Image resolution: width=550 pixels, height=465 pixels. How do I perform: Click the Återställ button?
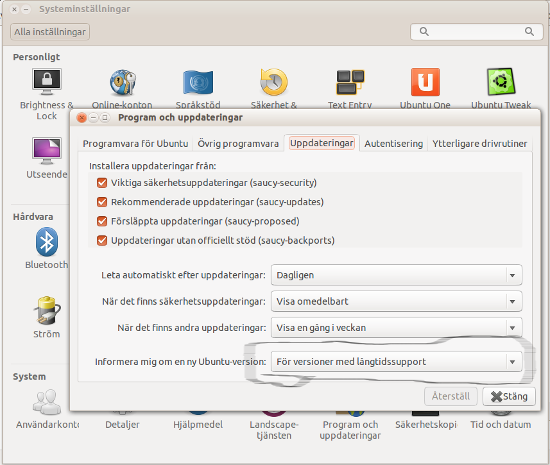[x=451, y=396]
